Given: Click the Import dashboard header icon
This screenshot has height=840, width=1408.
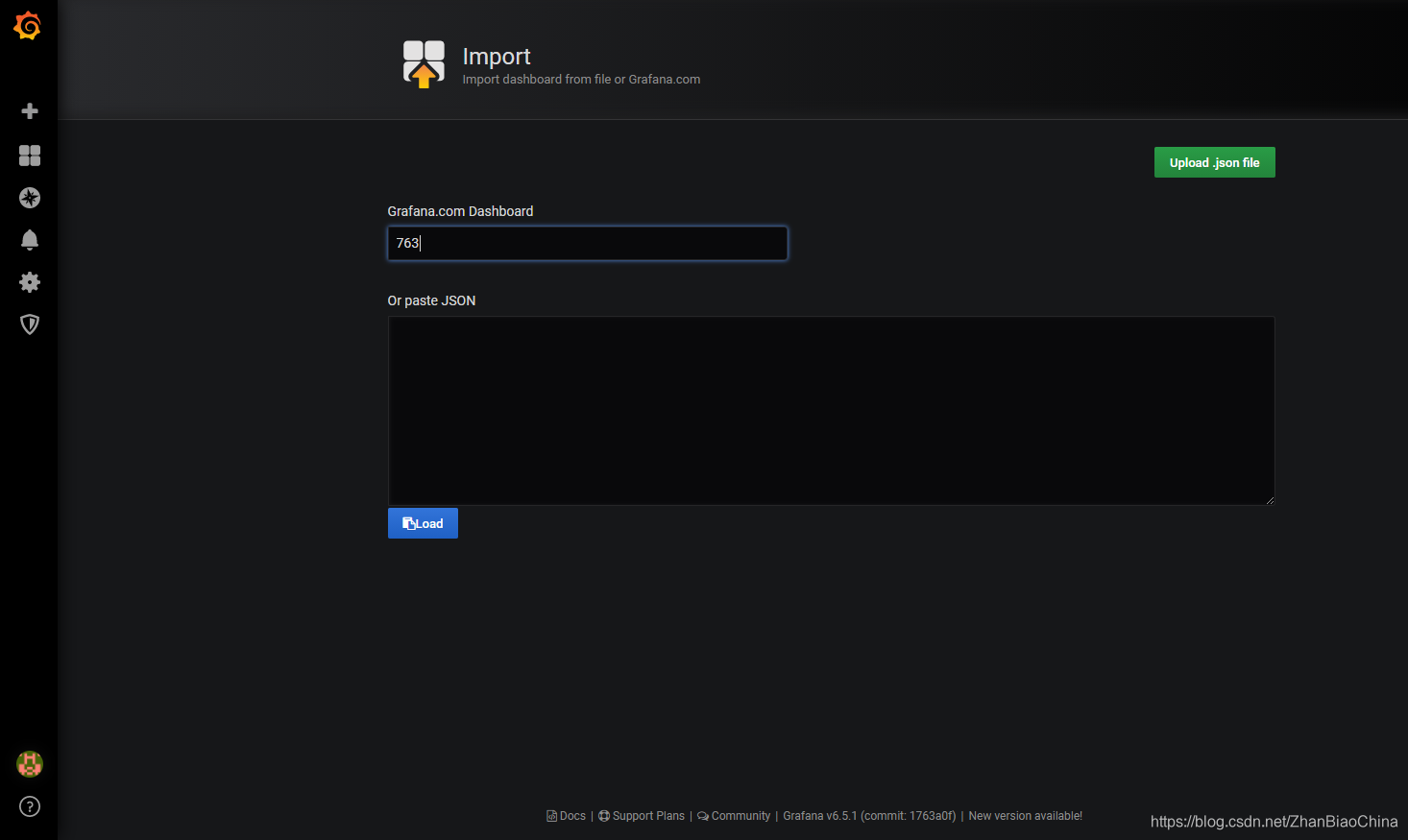Looking at the screenshot, I should (424, 64).
